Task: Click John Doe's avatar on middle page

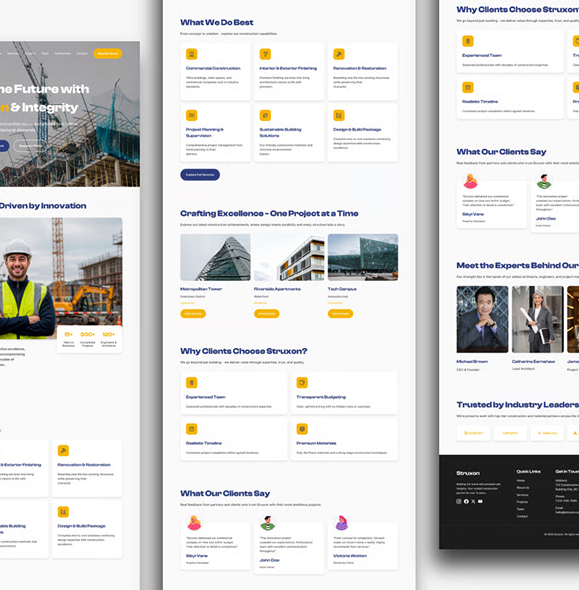Action: click(x=267, y=523)
